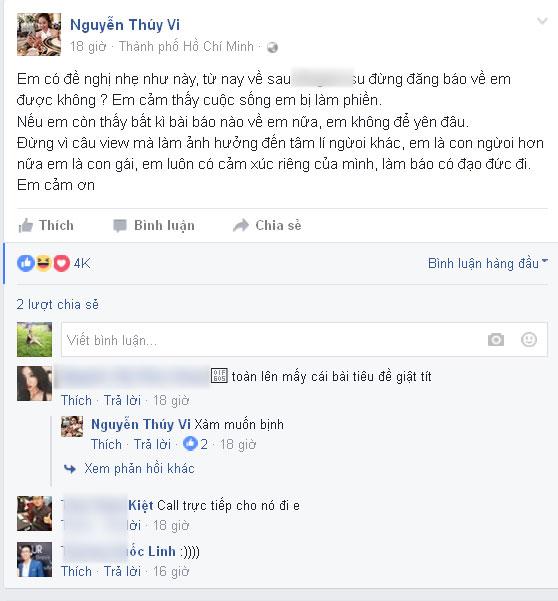558x601 pixels.
Task: Open the post options chevron menu
Action: [542, 21]
